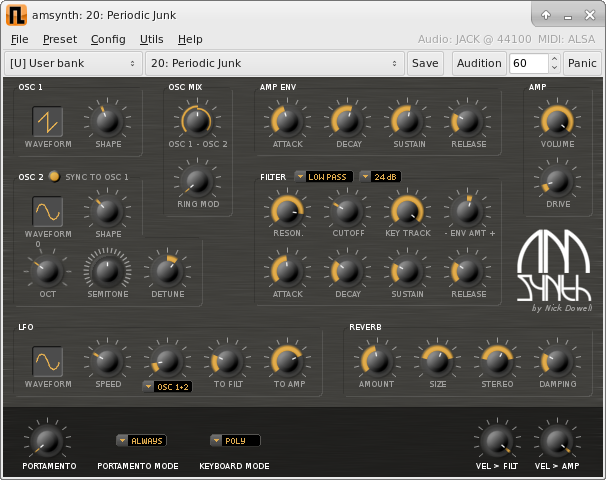Click the Volume knob
Image resolution: width=606 pixels, height=480 pixels.
coord(557,121)
